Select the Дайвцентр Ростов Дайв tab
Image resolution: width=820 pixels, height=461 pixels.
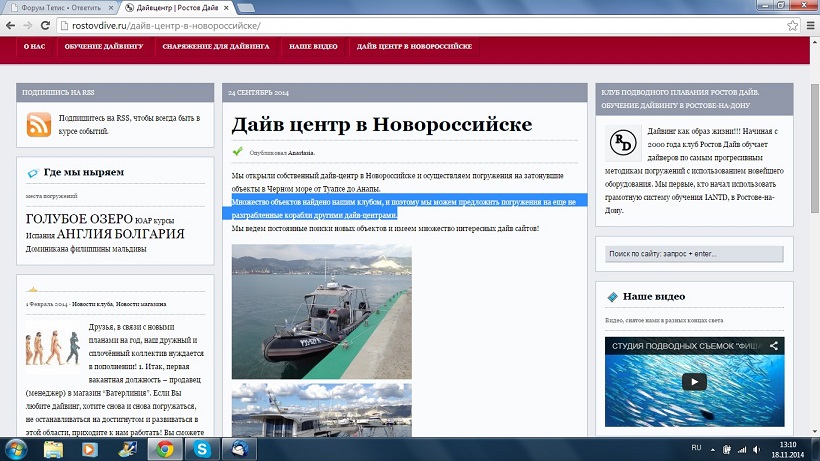(176, 8)
